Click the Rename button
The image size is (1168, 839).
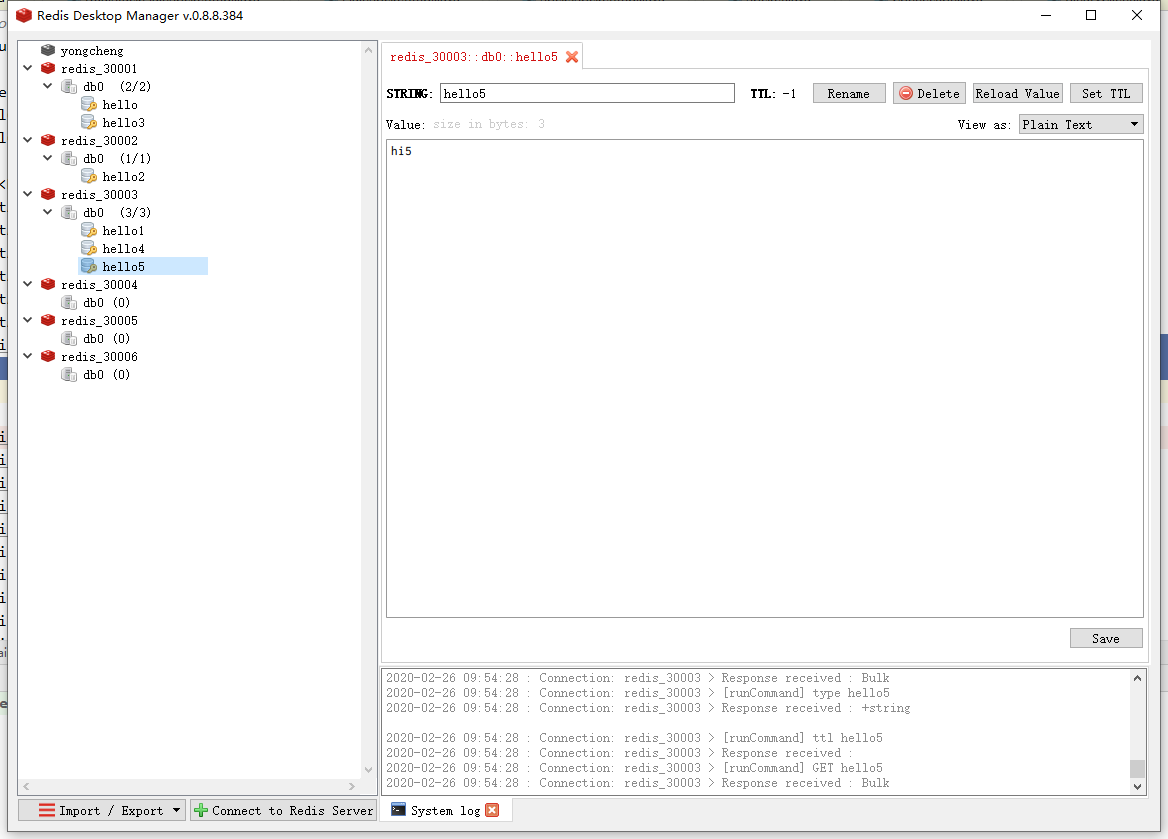click(x=848, y=93)
